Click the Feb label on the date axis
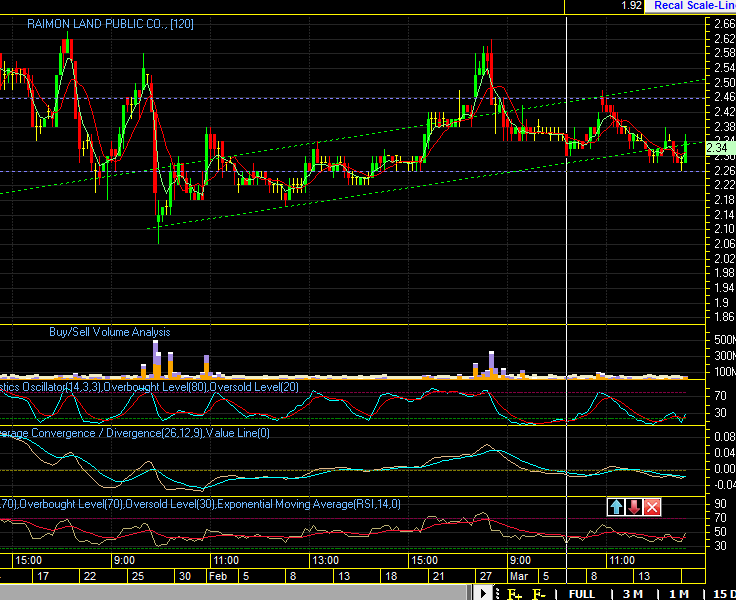Screen dimensions: 736x600 (x=217, y=576)
